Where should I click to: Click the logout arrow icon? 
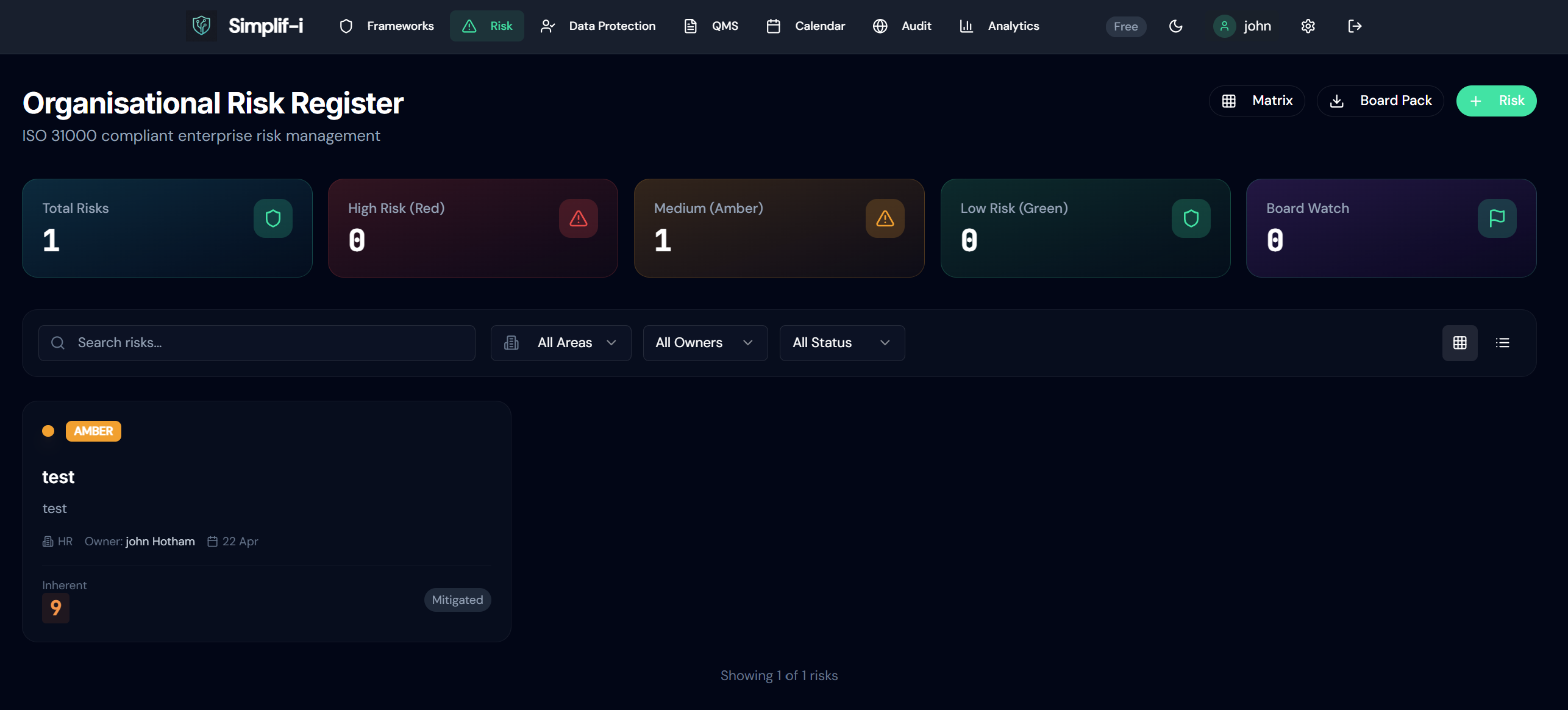point(1355,26)
